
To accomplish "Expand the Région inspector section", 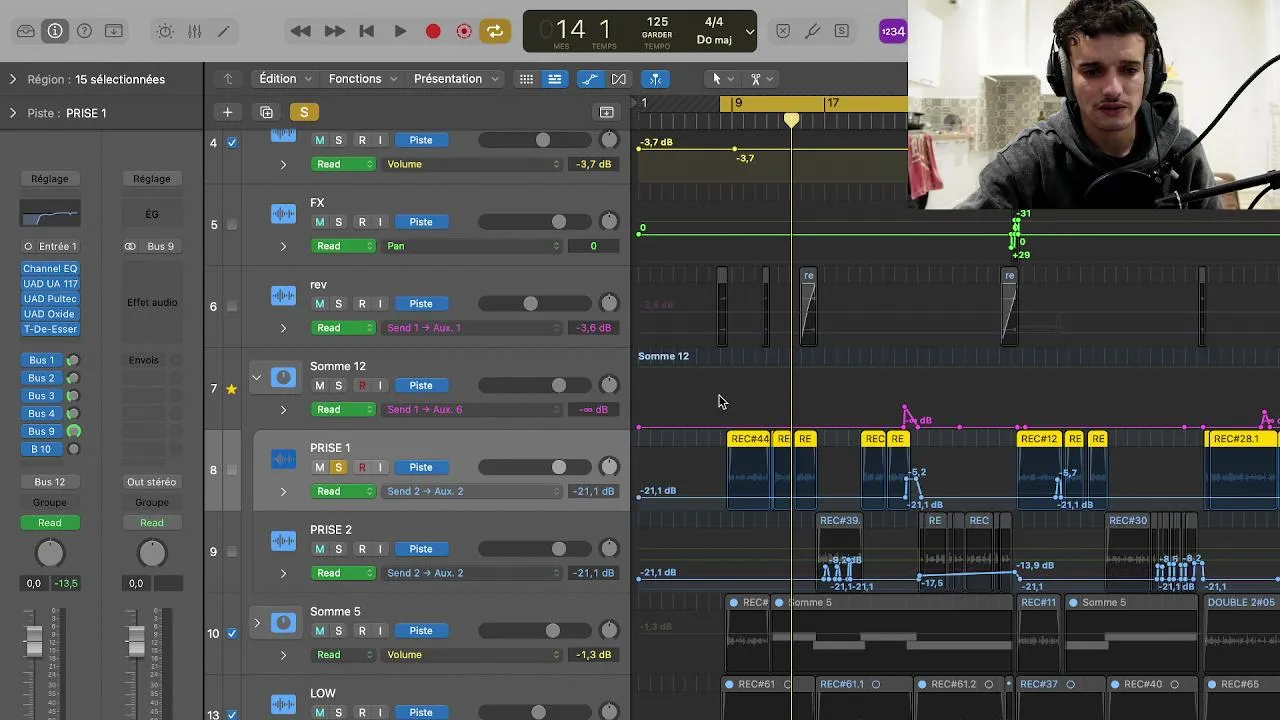I will pyautogui.click(x=13, y=79).
